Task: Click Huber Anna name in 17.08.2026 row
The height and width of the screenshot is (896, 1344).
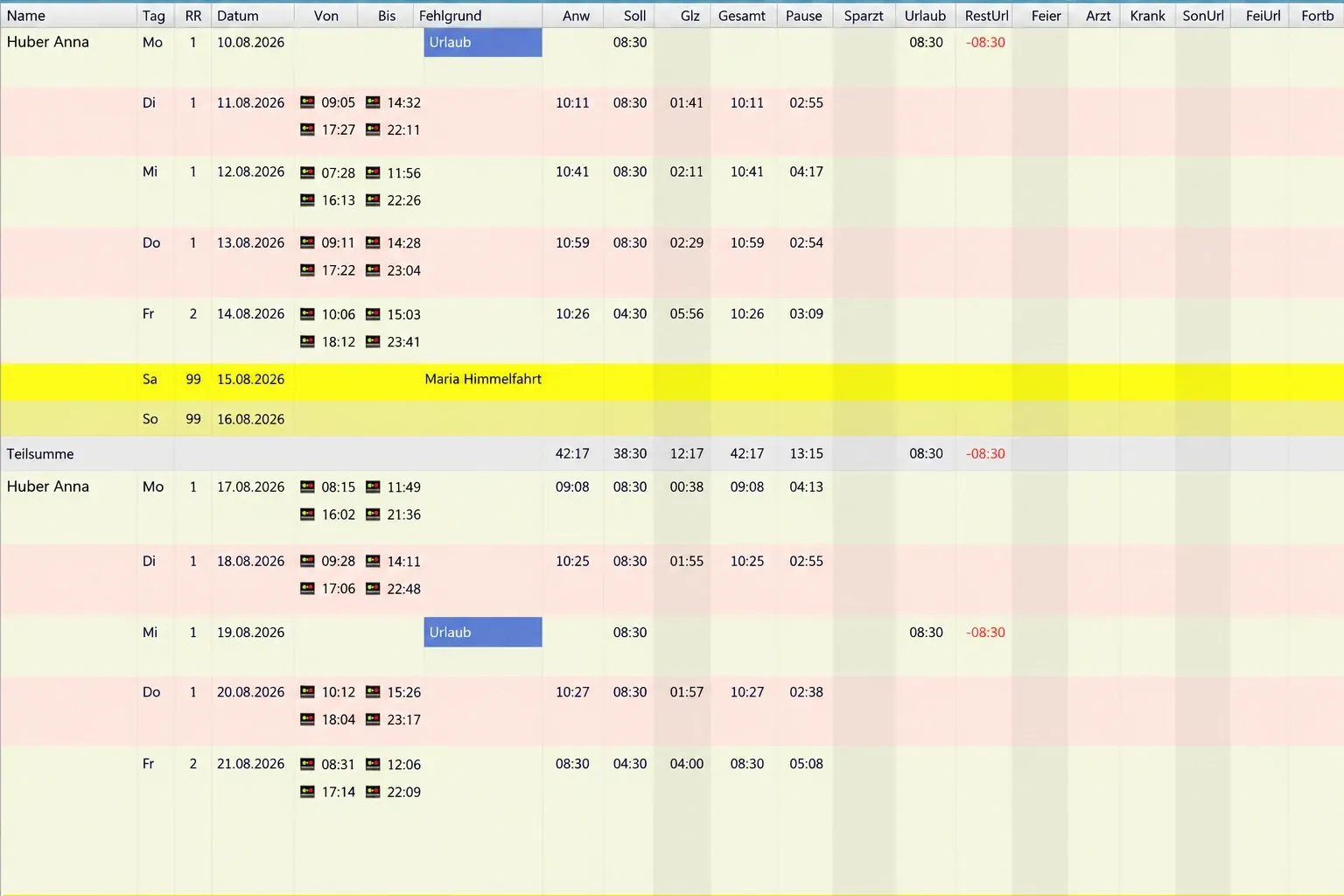Action: point(48,486)
